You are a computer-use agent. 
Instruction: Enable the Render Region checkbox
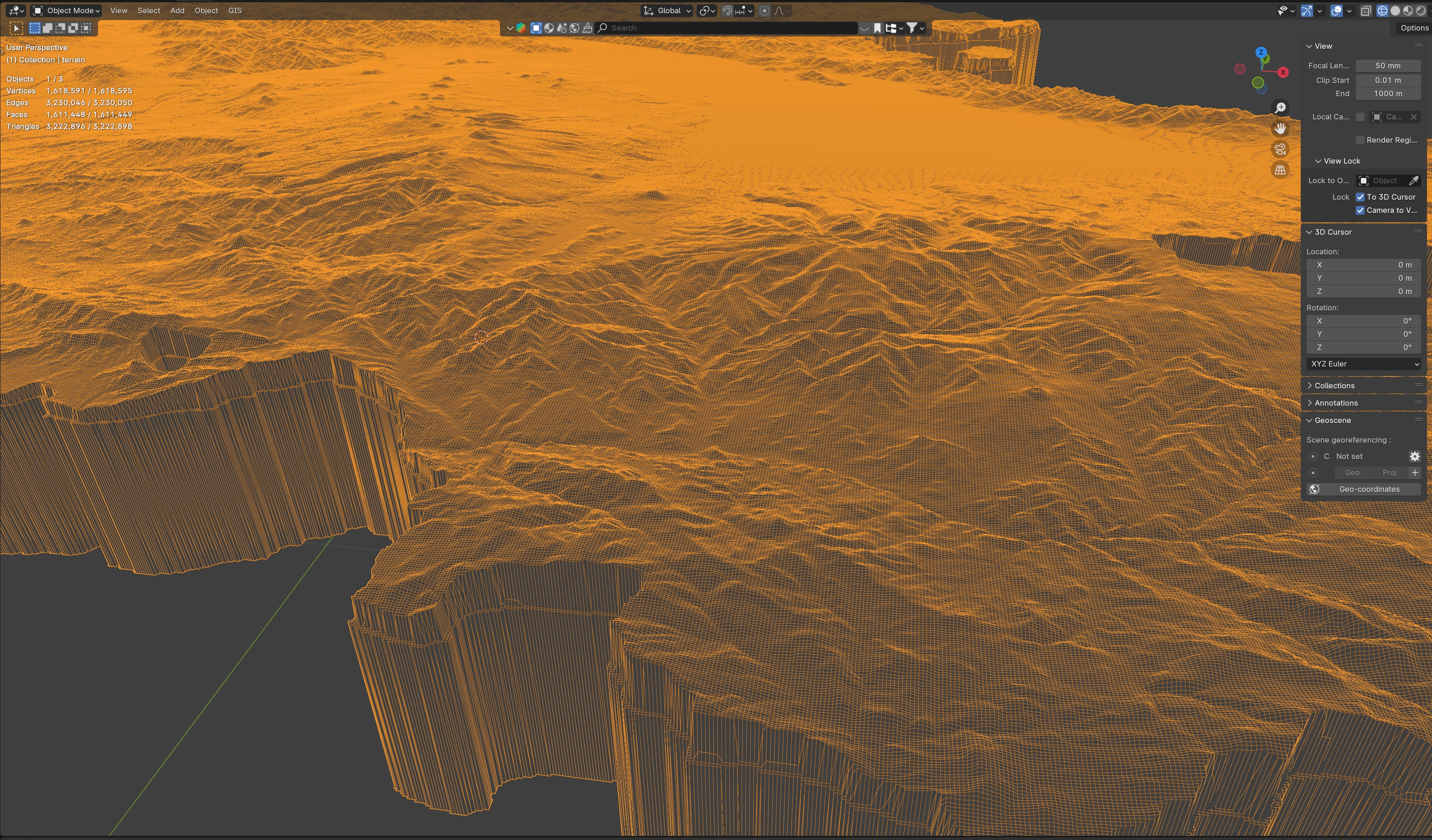(x=1360, y=140)
